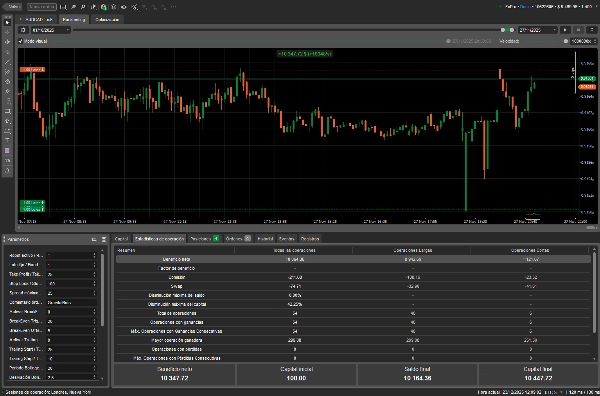This screenshot has width=600, height=396.
Task: Click the parameters panel vertical scrollbar
Action: coord(102,290)
